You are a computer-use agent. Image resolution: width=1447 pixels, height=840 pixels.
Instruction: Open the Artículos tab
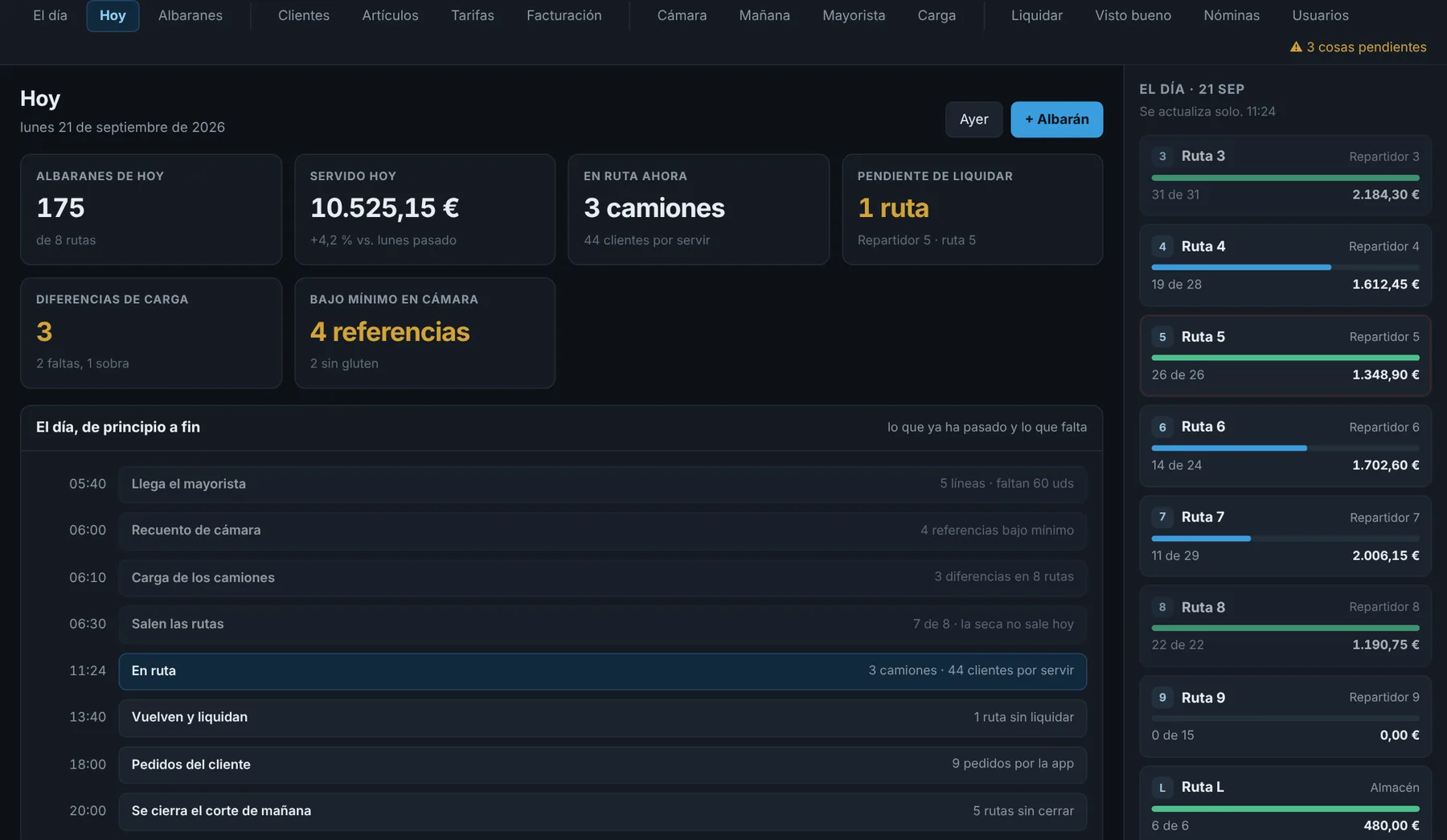click(x=390, y=15)
